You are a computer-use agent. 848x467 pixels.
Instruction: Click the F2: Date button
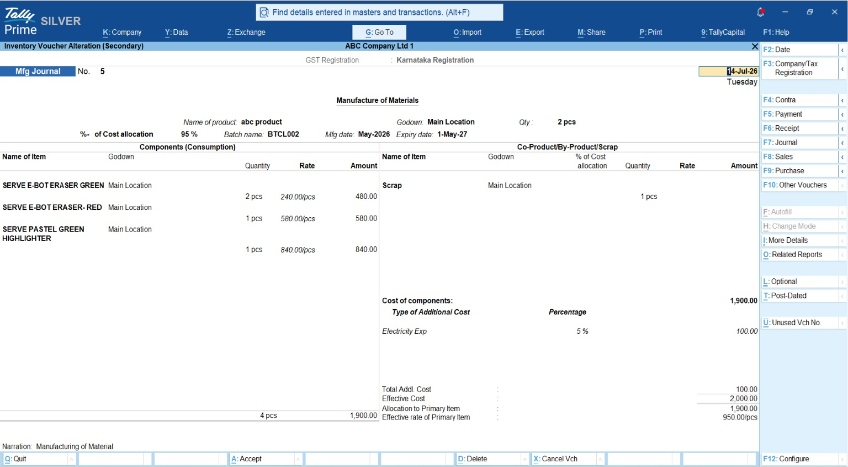[x=800, y=49]
